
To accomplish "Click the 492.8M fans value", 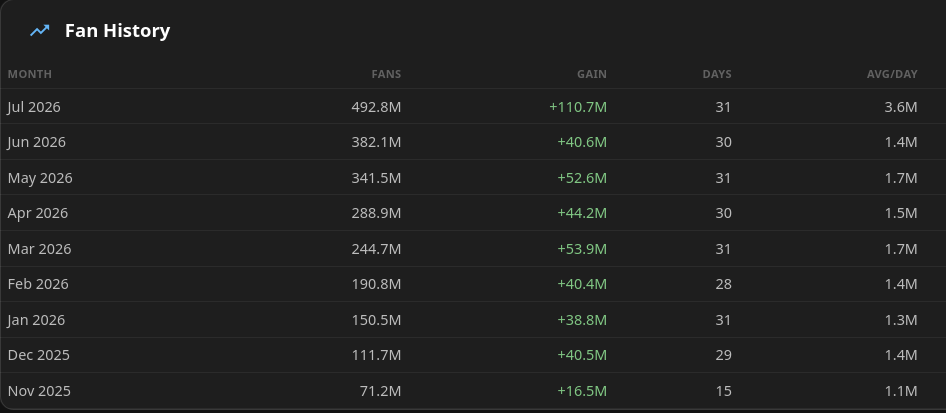I will tap(376, 107).
